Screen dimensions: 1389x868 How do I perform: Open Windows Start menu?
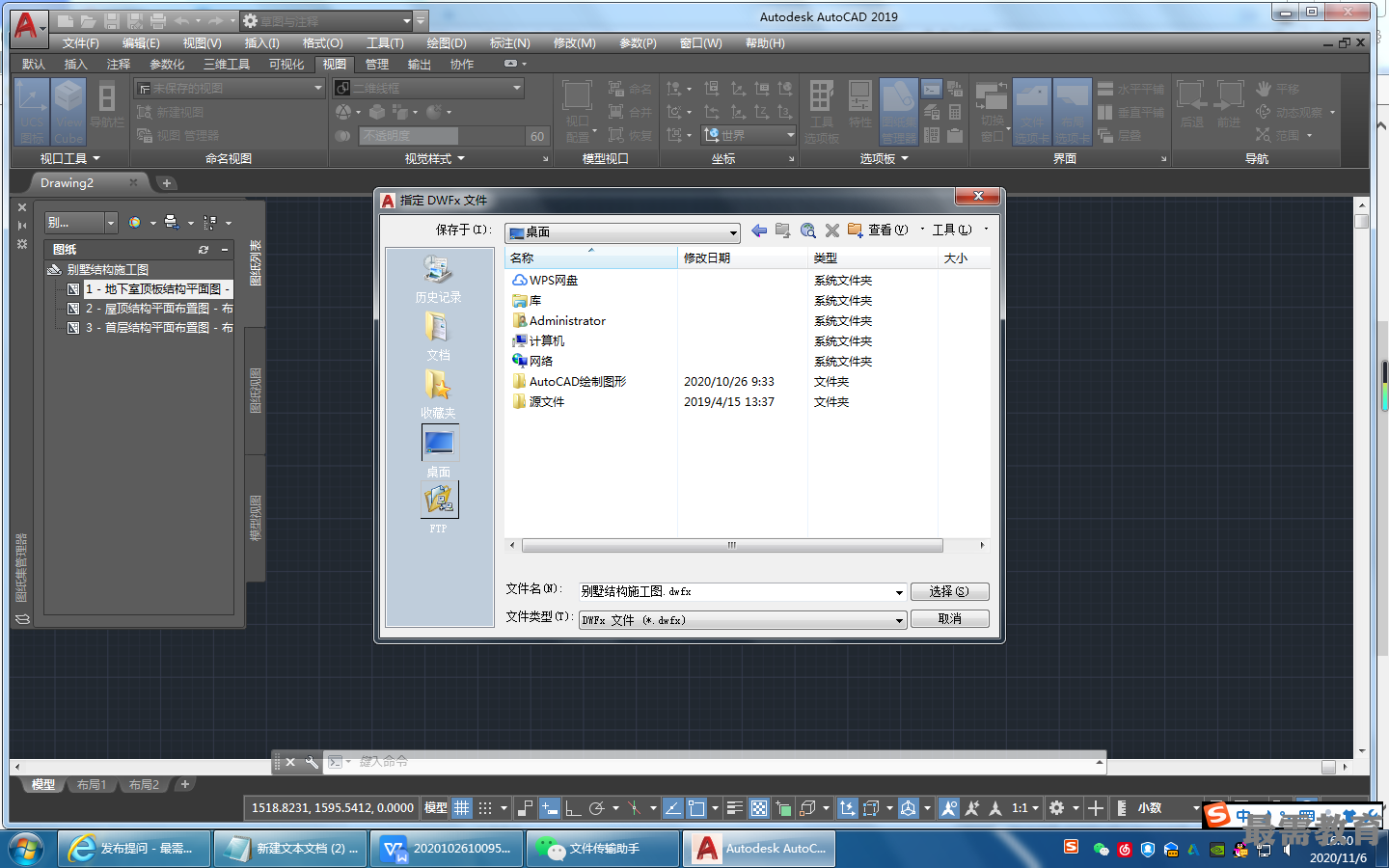click(x=26, y=849)
